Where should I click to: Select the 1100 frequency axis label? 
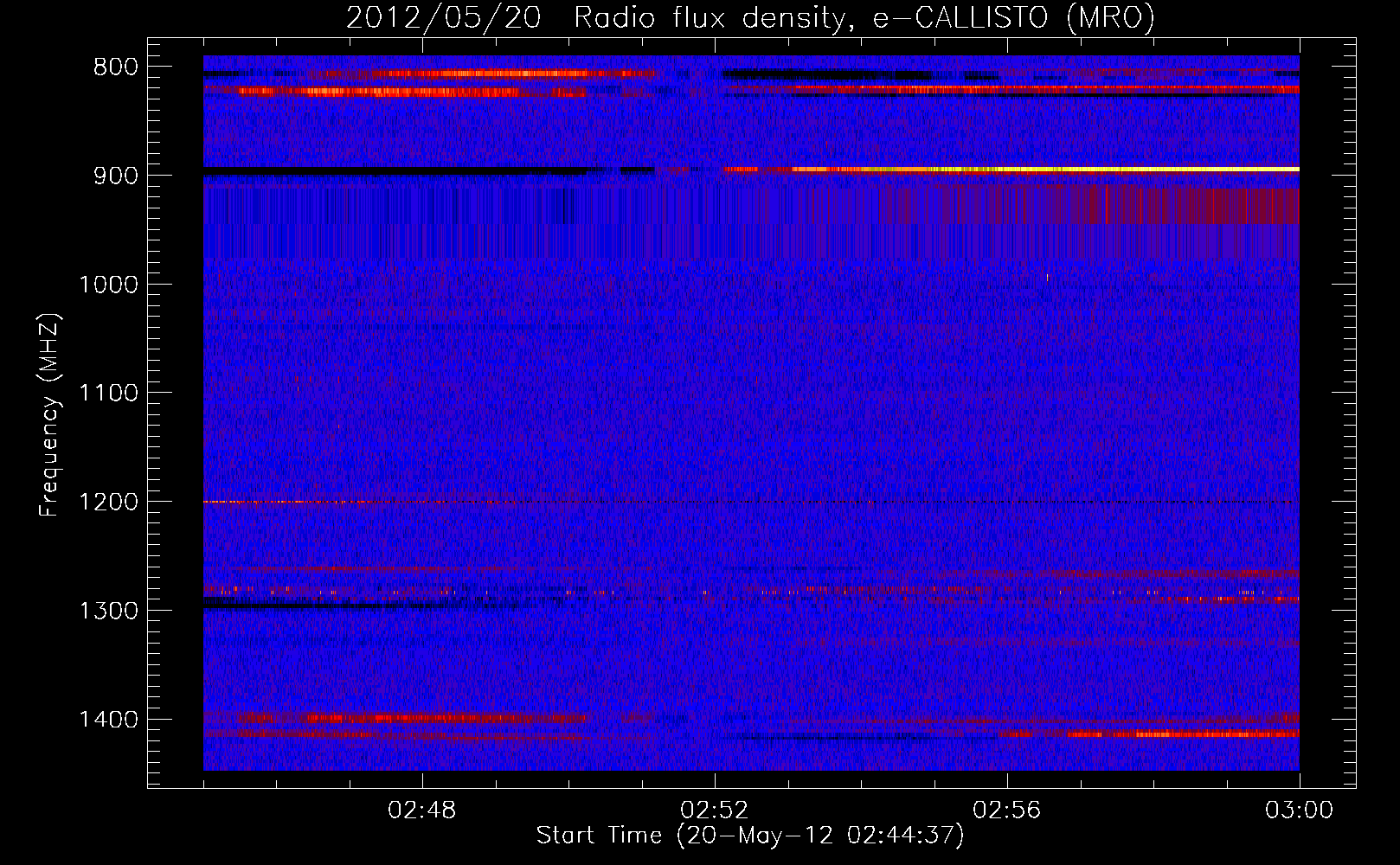pyautogui.click(x=107, y=394)
